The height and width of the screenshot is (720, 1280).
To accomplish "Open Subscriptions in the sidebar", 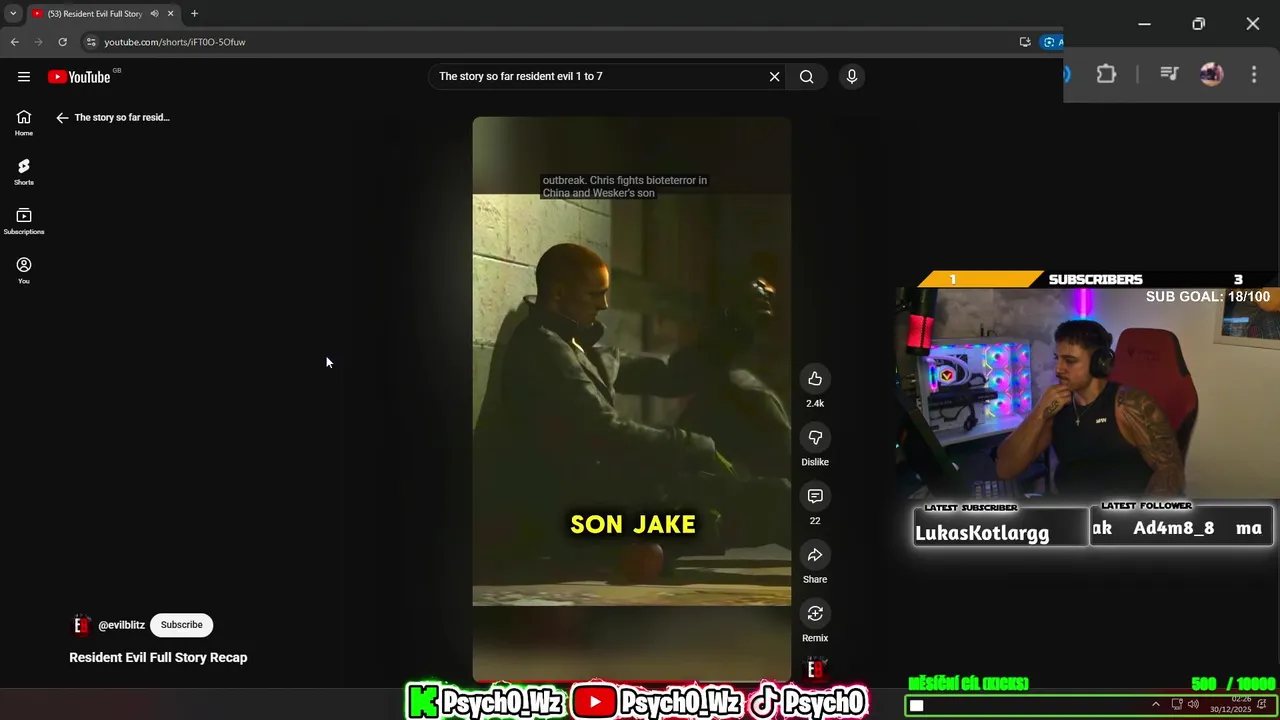I will (24, 221).
